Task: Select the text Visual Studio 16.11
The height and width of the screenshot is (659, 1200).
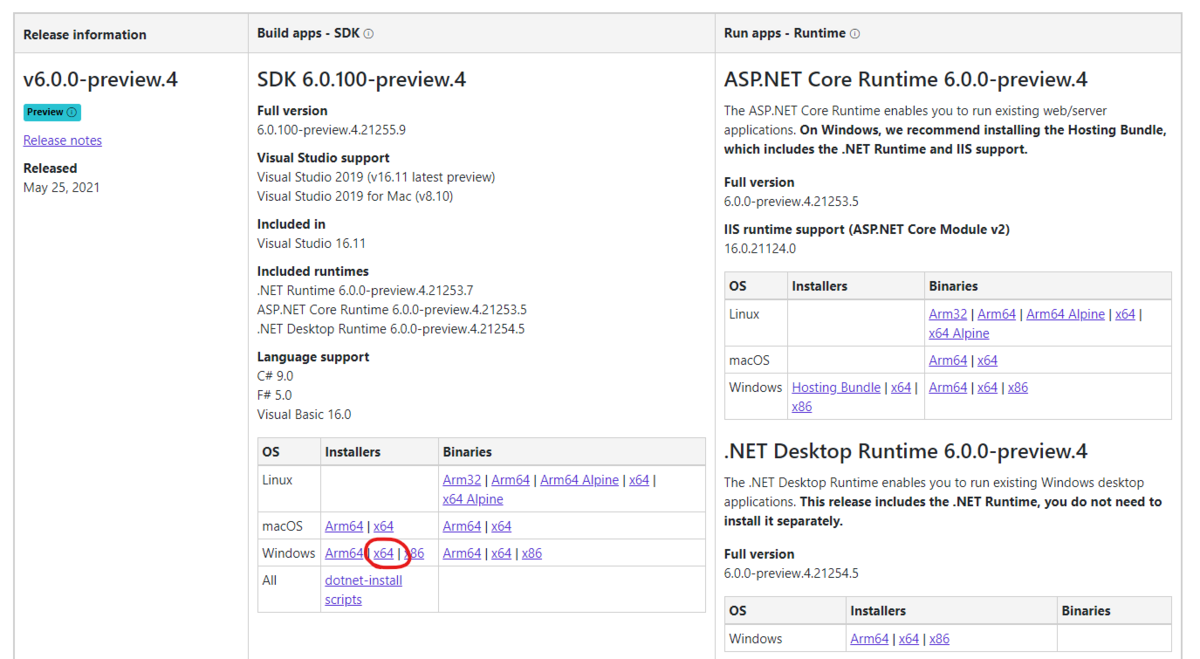Action: (x=311, y=243)
